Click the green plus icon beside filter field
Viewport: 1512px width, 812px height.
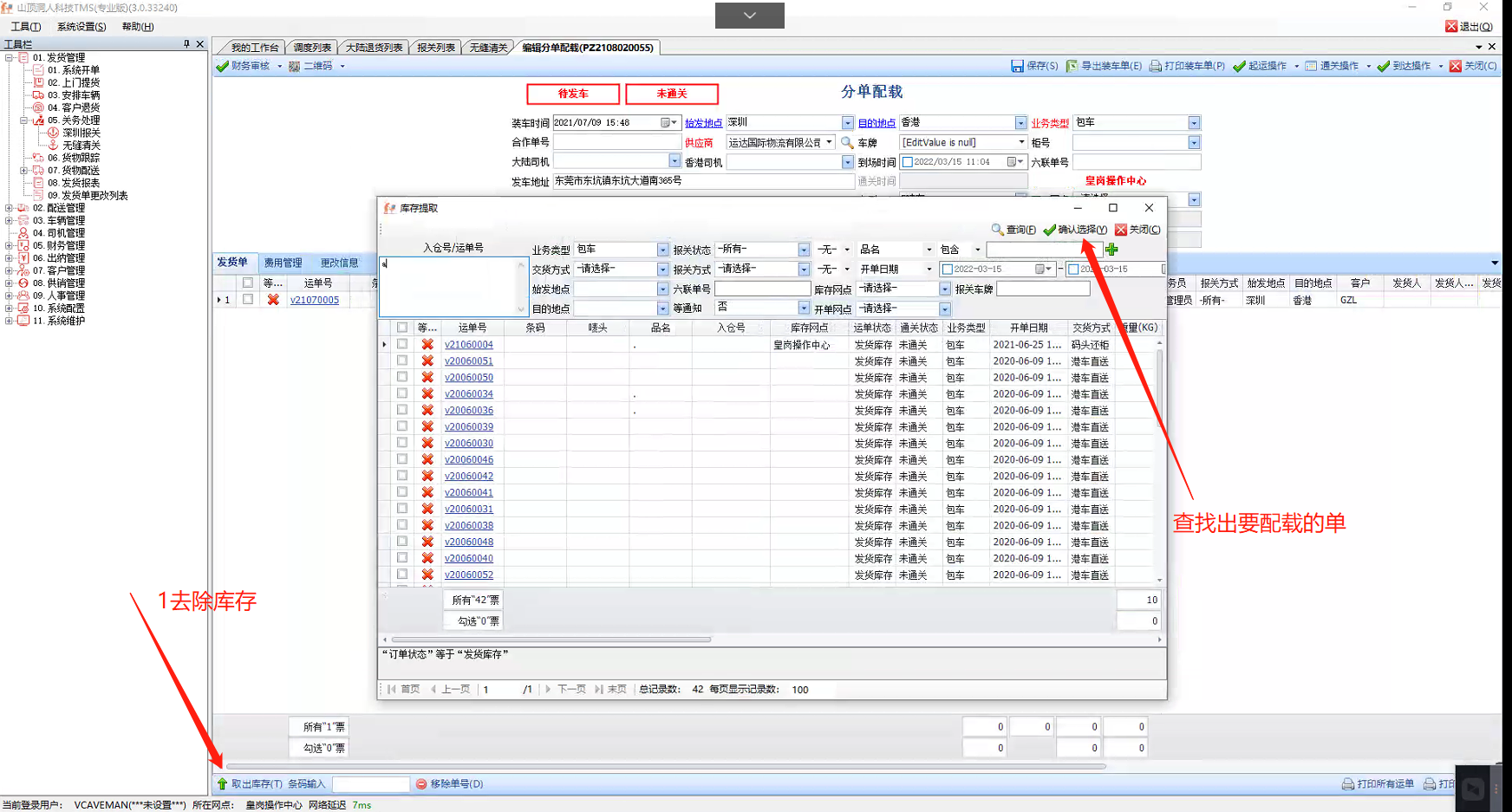(1111, 250)
